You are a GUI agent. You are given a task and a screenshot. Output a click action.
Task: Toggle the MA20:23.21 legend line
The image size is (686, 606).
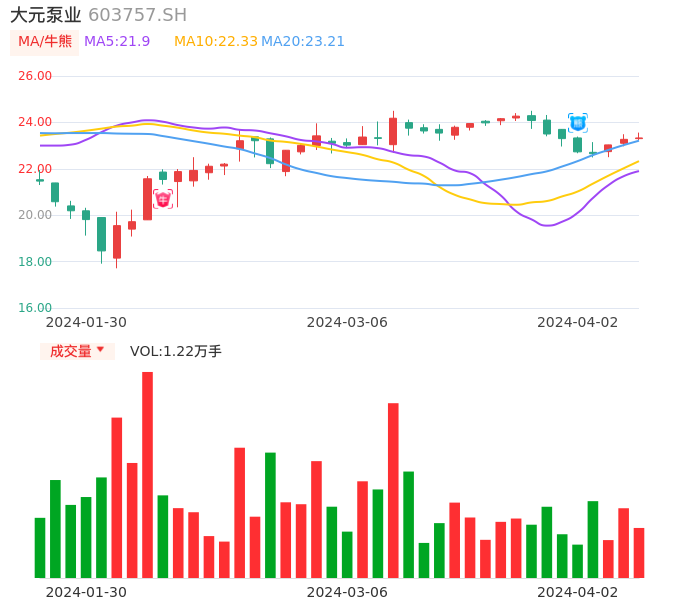pyautogui.click(x=303, y=41)
